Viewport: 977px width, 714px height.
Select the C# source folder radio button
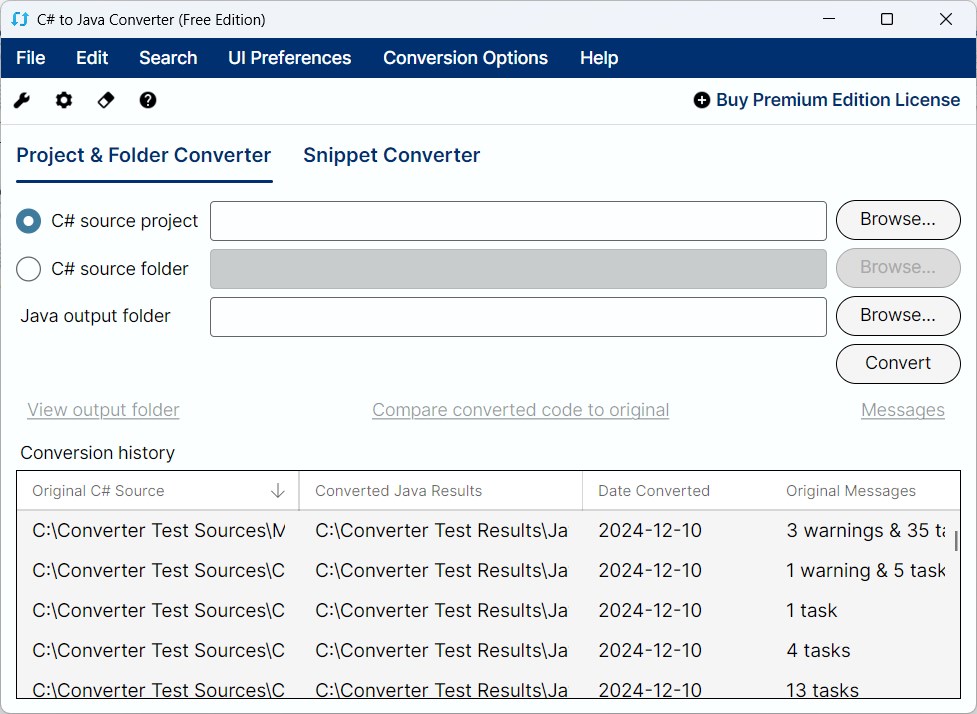coord(28,268)
